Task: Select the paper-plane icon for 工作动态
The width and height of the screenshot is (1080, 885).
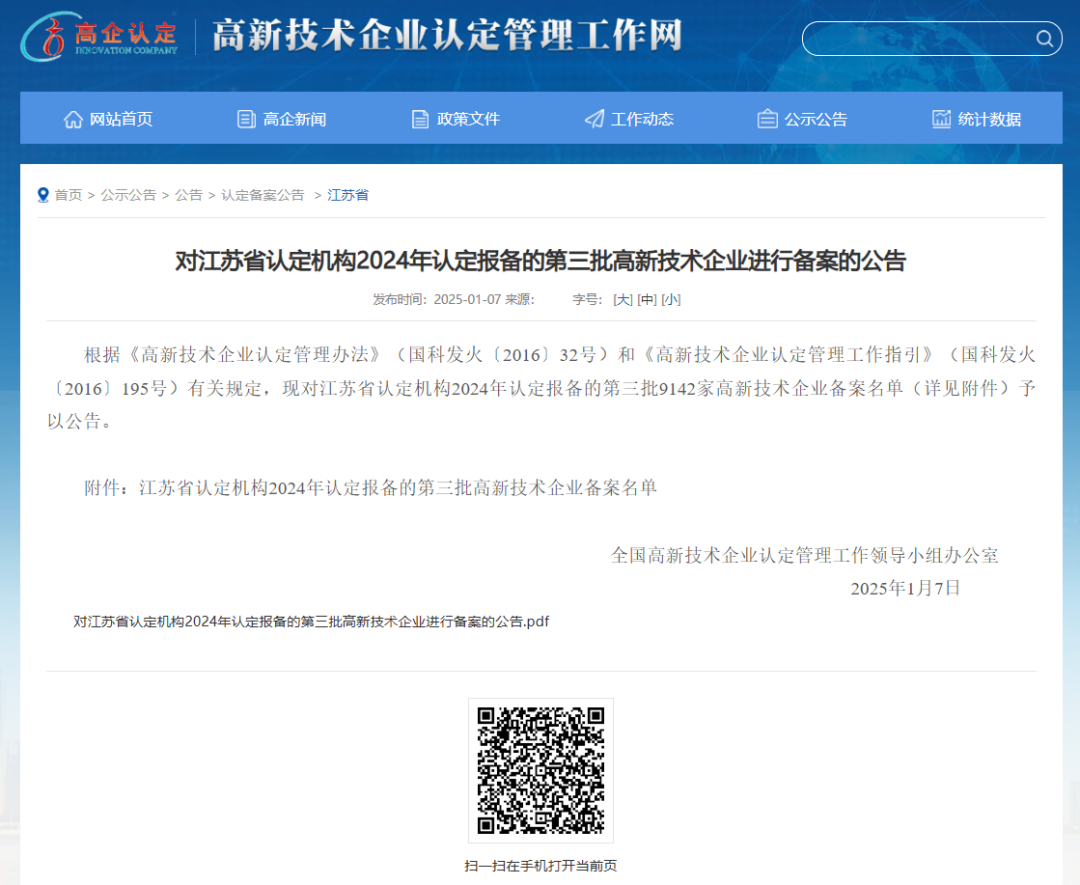Action: tap(594, 118)
